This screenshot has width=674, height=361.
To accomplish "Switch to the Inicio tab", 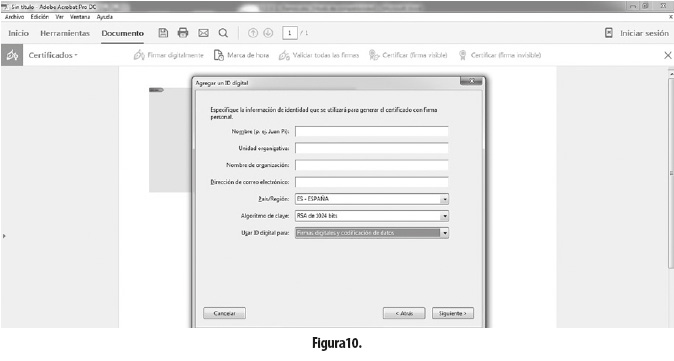I will tap(18, 33).
